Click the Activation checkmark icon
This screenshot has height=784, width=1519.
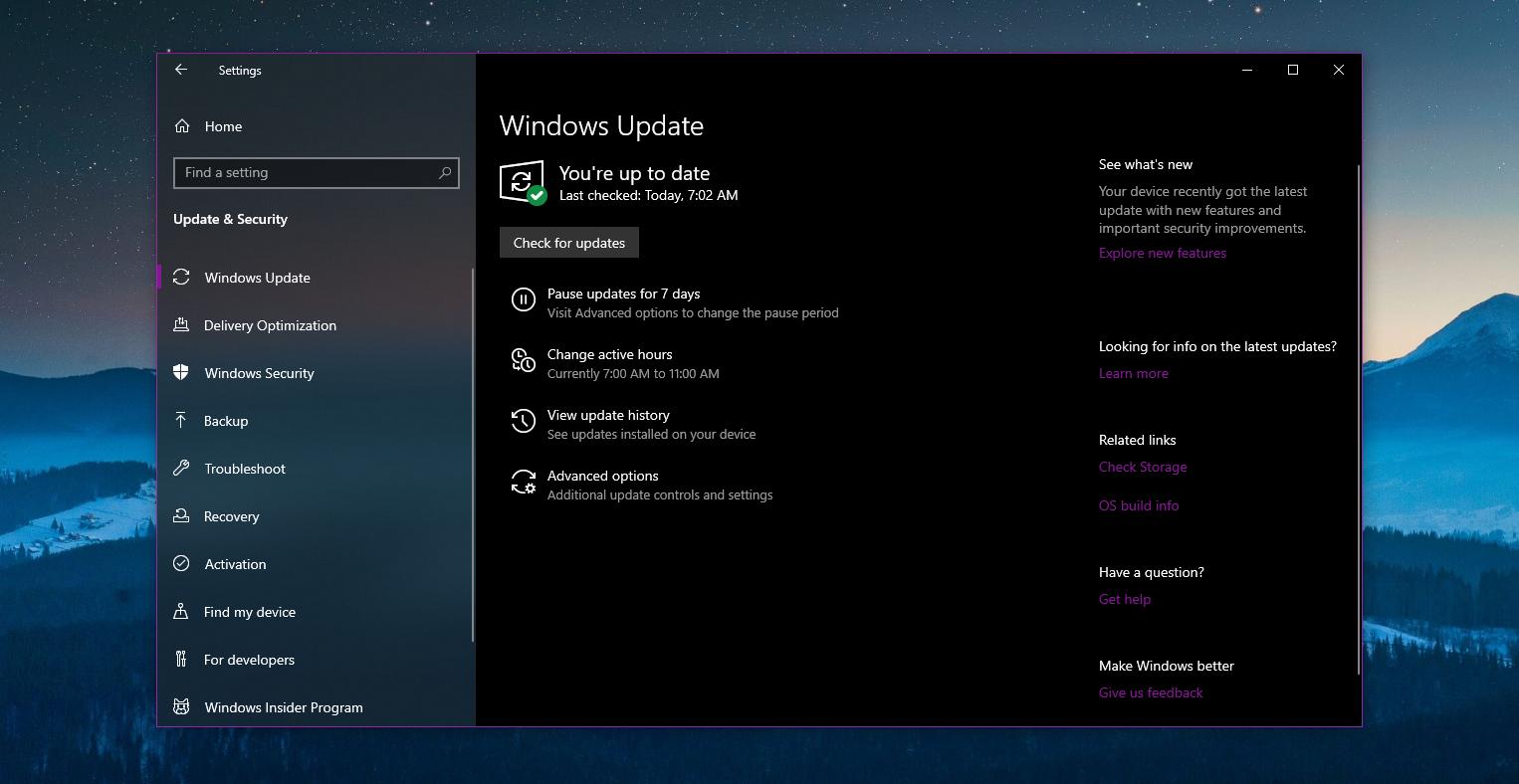(181, 564)
